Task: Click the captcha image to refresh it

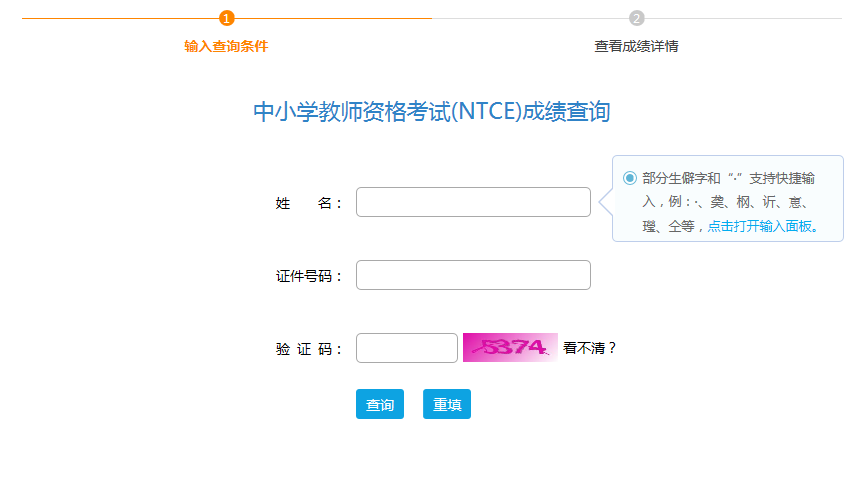Action: 510,347
